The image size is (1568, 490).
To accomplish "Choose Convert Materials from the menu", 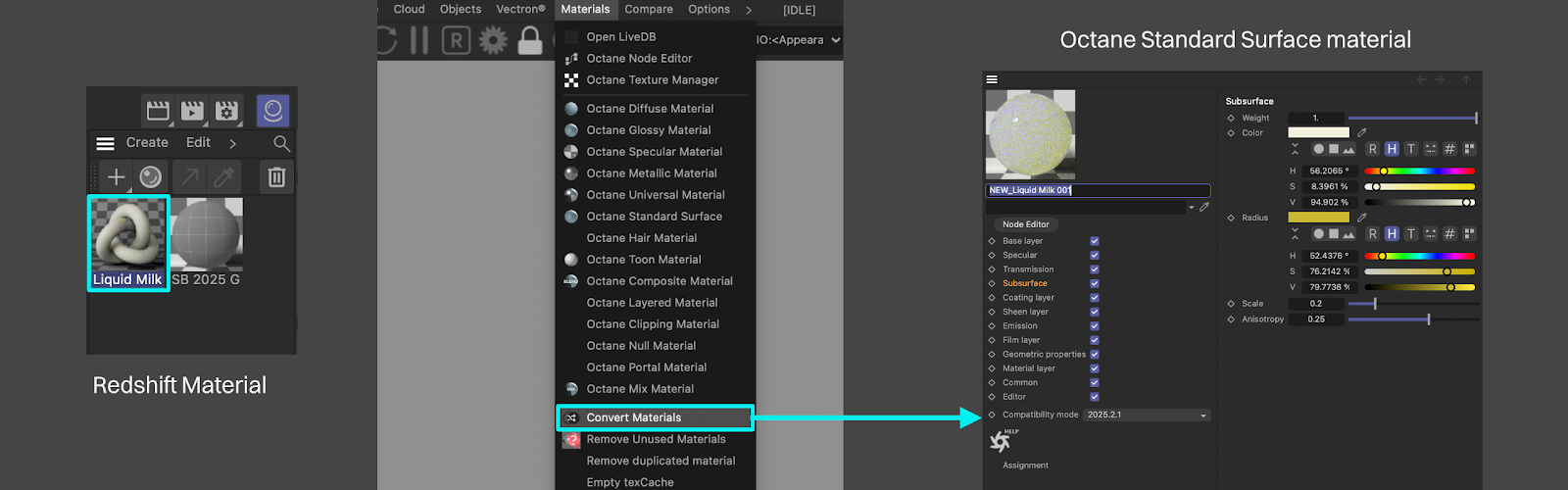I will coord(634,417).
